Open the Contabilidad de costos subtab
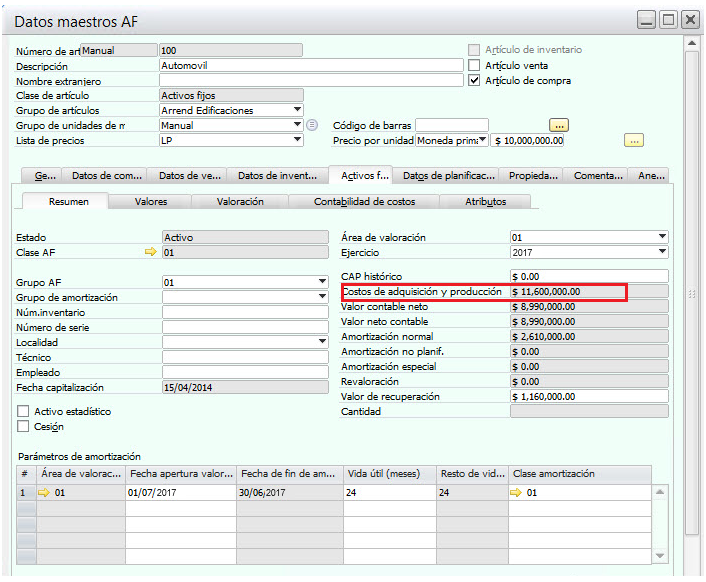 363,201
